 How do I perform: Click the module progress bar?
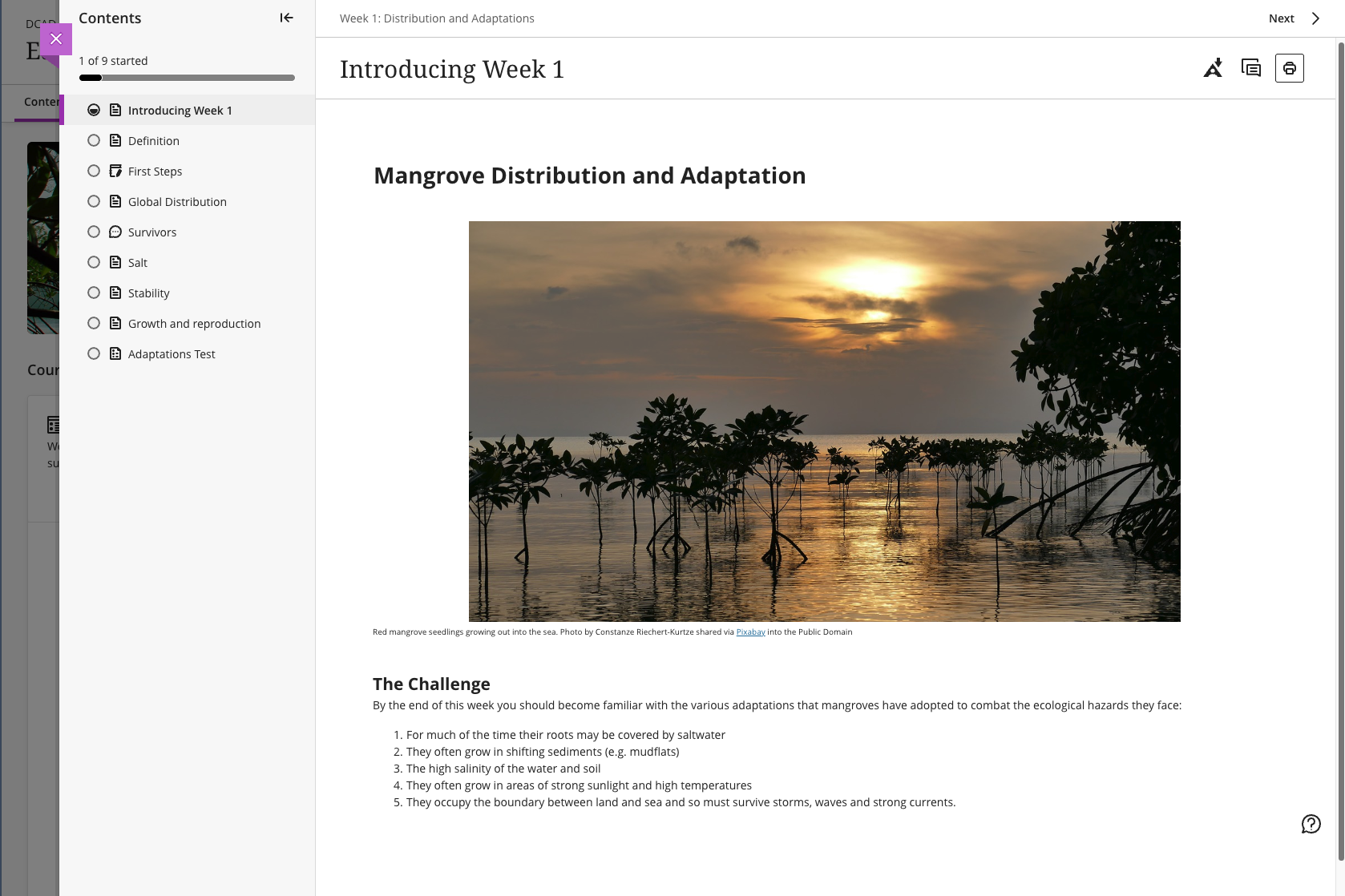coord(187,78)
